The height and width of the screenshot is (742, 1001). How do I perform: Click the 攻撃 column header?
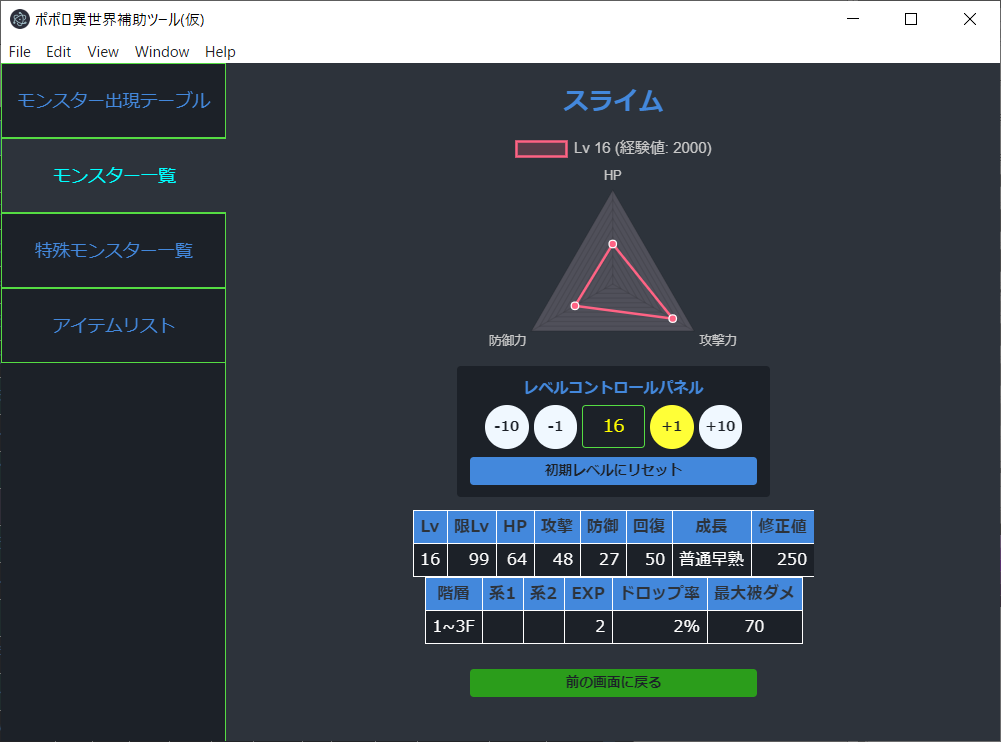coord(557,526)
